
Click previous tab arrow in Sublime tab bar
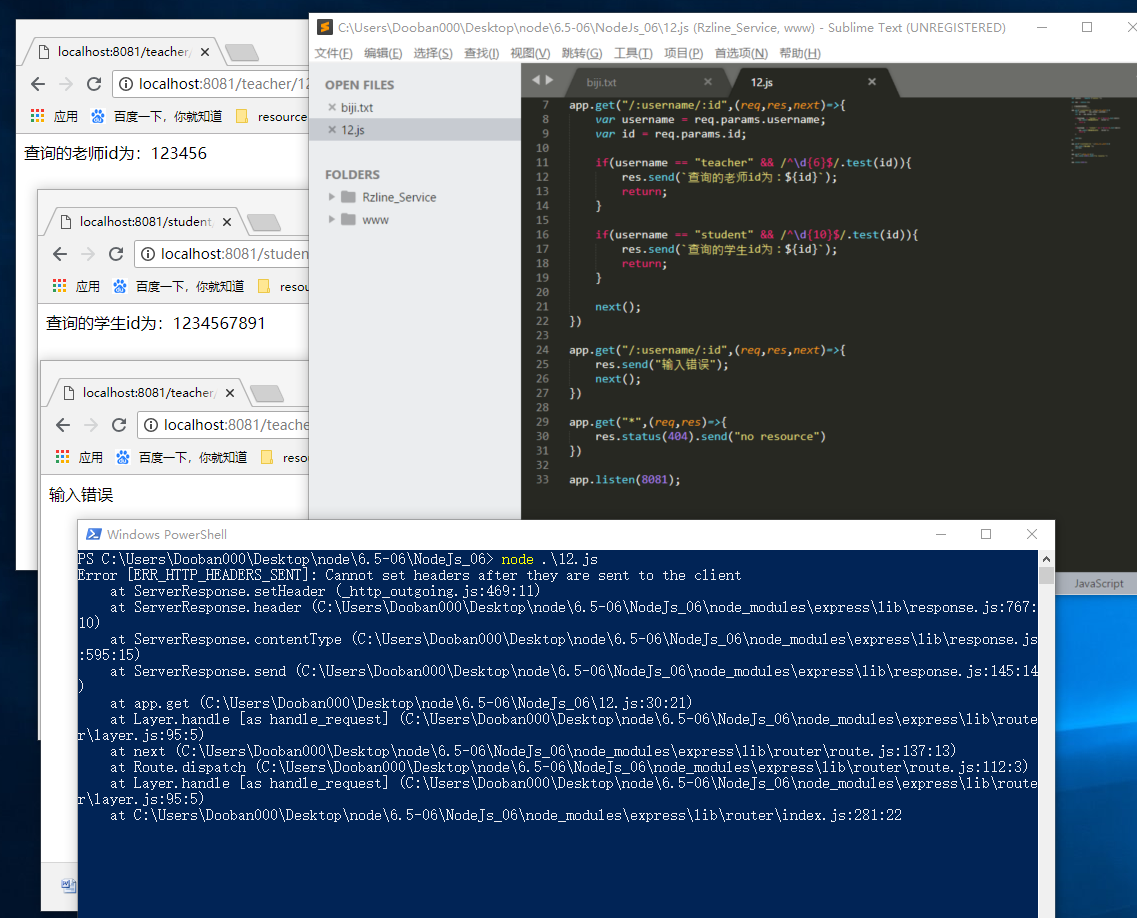[536, 80]
